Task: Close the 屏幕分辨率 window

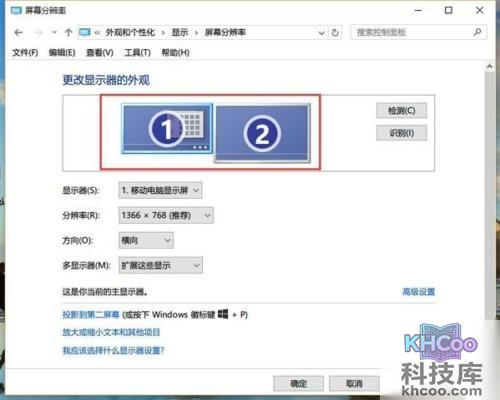Action: coord(480,10)
